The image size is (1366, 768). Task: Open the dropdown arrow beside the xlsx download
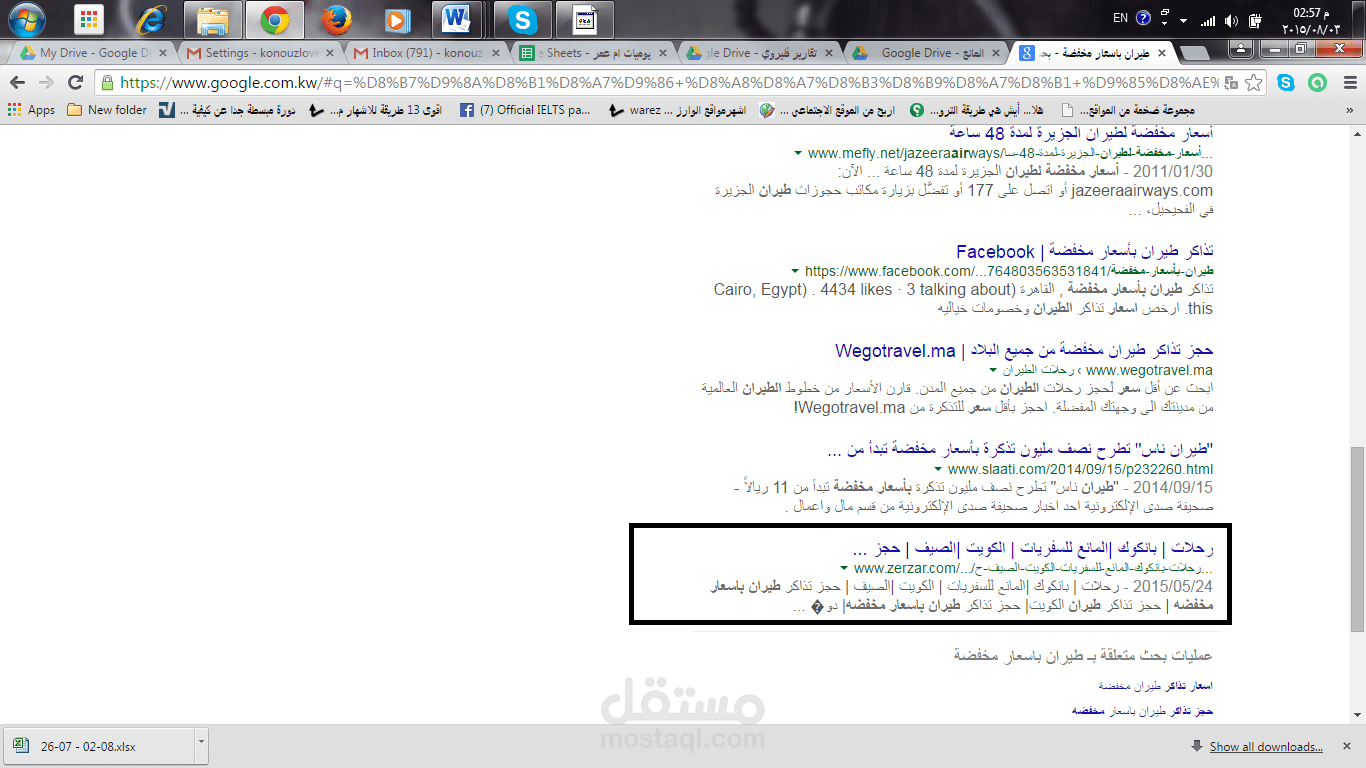(201, 746)
